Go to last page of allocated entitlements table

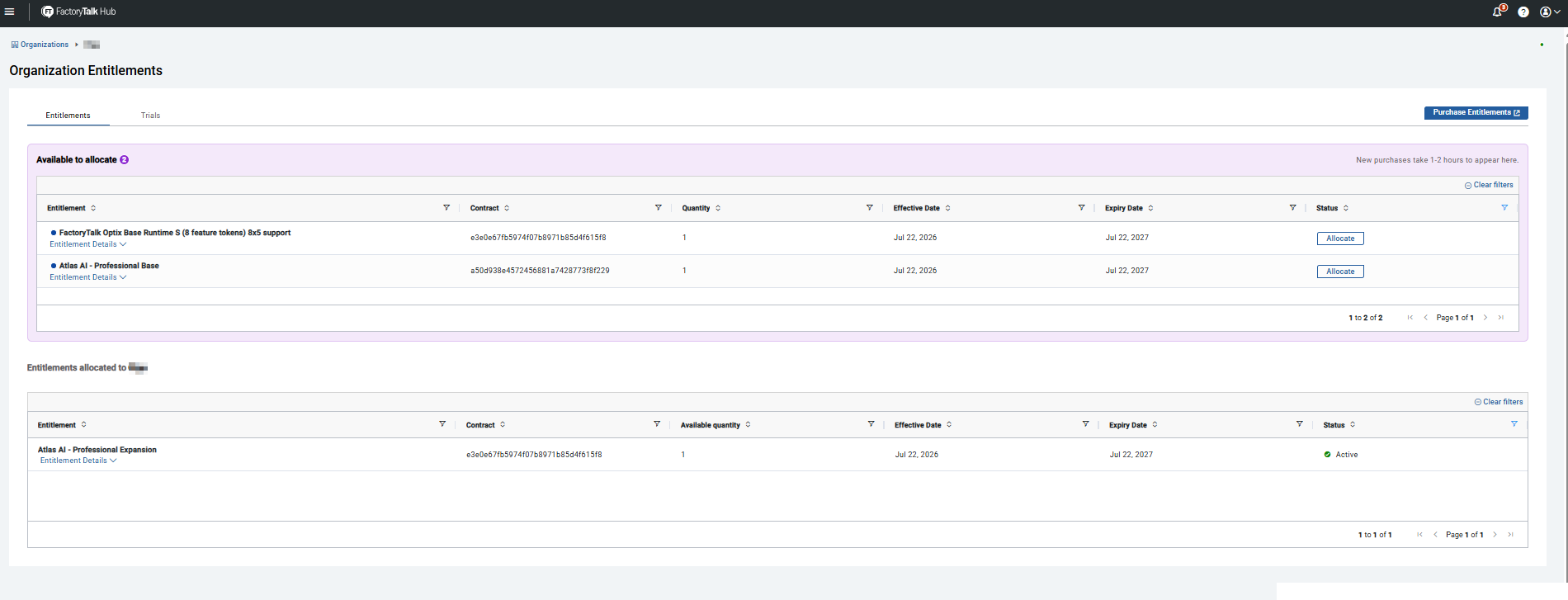pos(1510,535)
